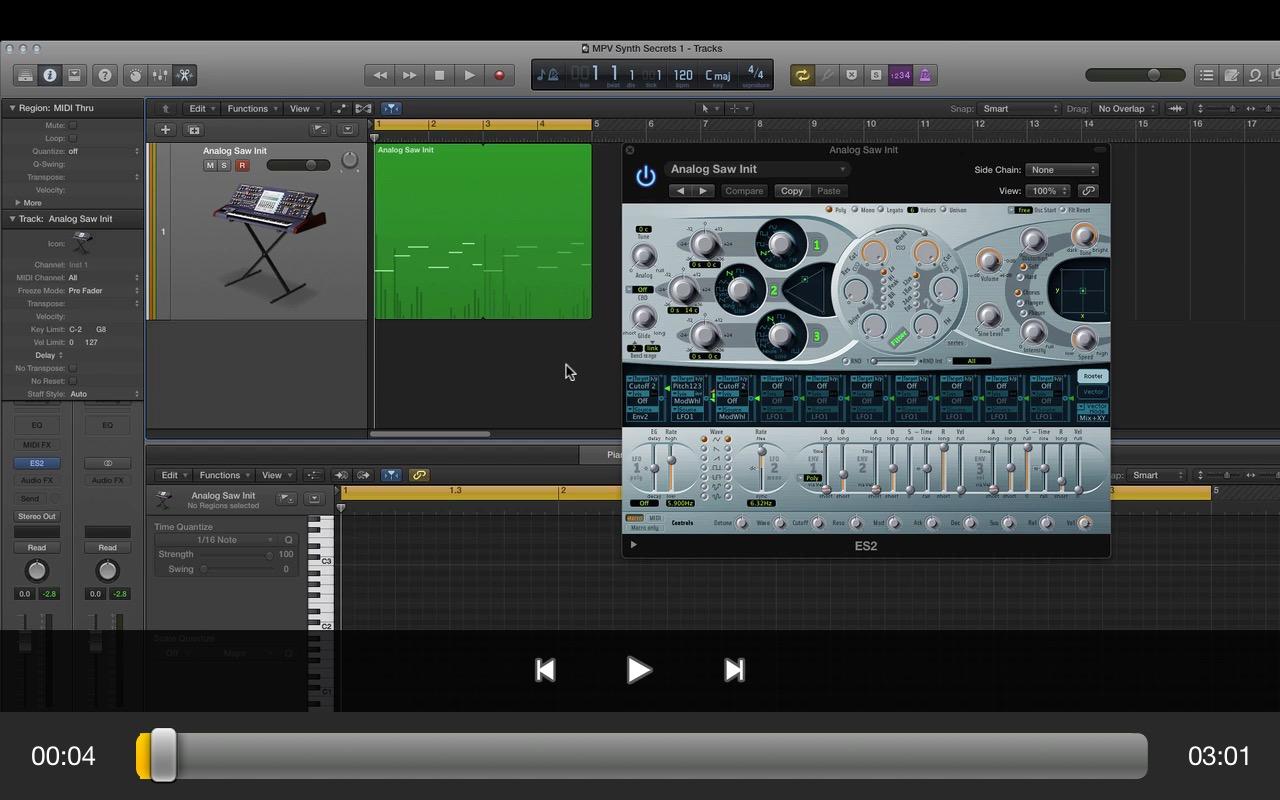The height and width of the screenshot is (800, 1280).
Task: Toggle the Inspector info button
Action: pyautogui.click(x=49, y=75)
